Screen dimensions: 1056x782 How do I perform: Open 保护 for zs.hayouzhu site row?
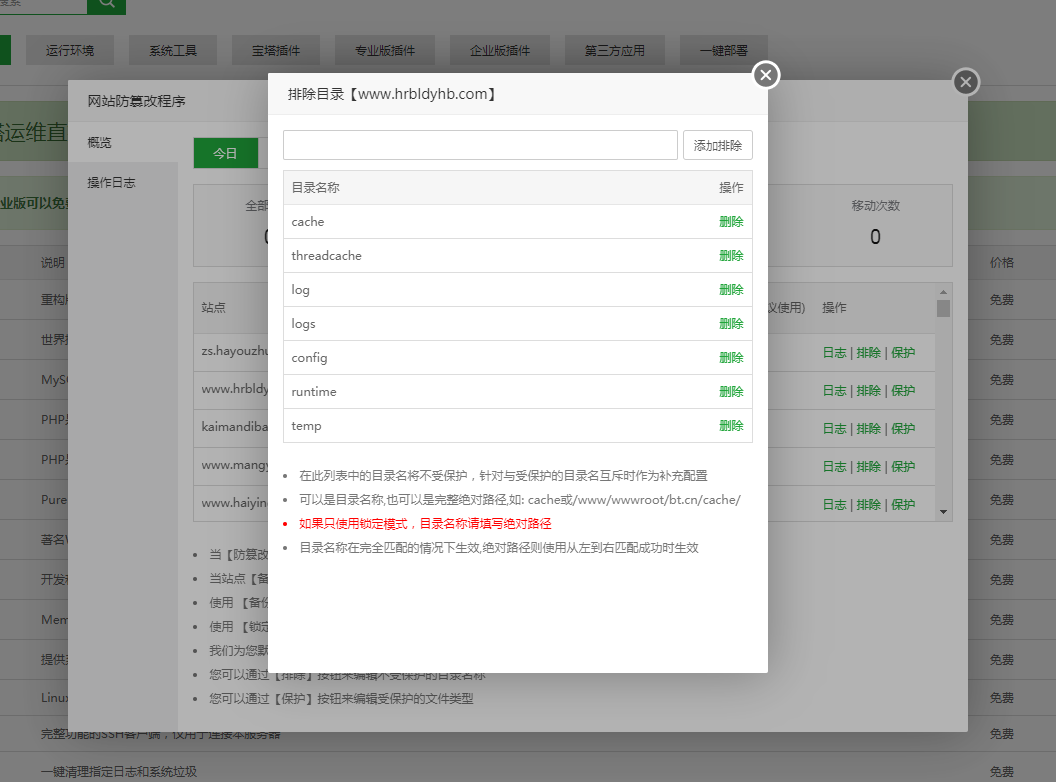903,353
